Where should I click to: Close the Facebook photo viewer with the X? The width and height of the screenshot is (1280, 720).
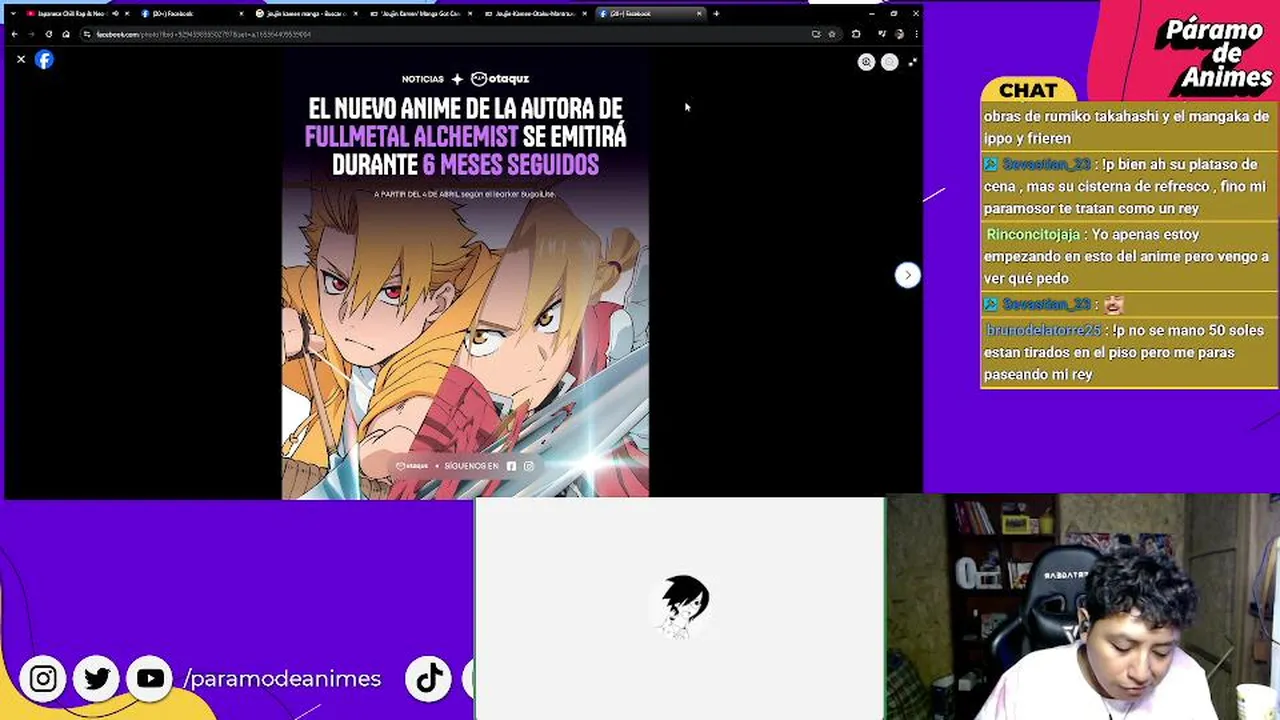coord(21,60)
